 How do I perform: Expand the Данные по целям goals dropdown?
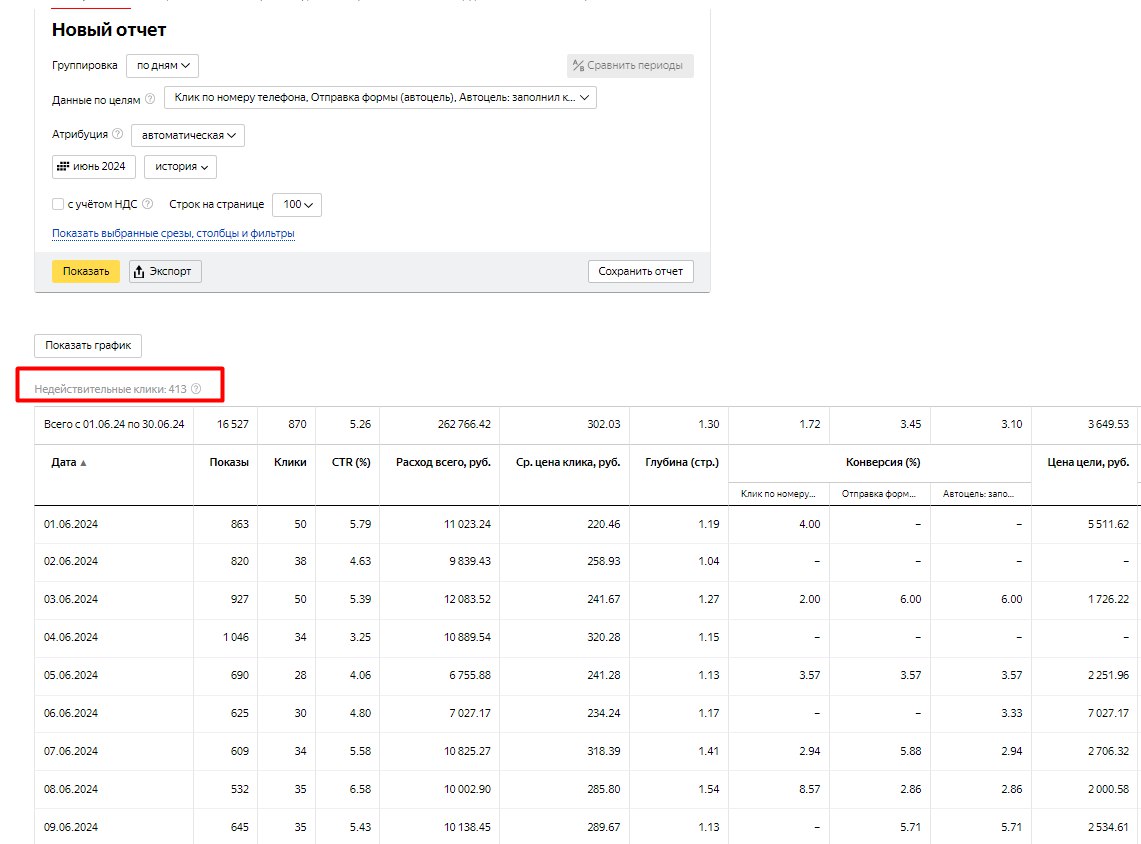coord(380,97)
